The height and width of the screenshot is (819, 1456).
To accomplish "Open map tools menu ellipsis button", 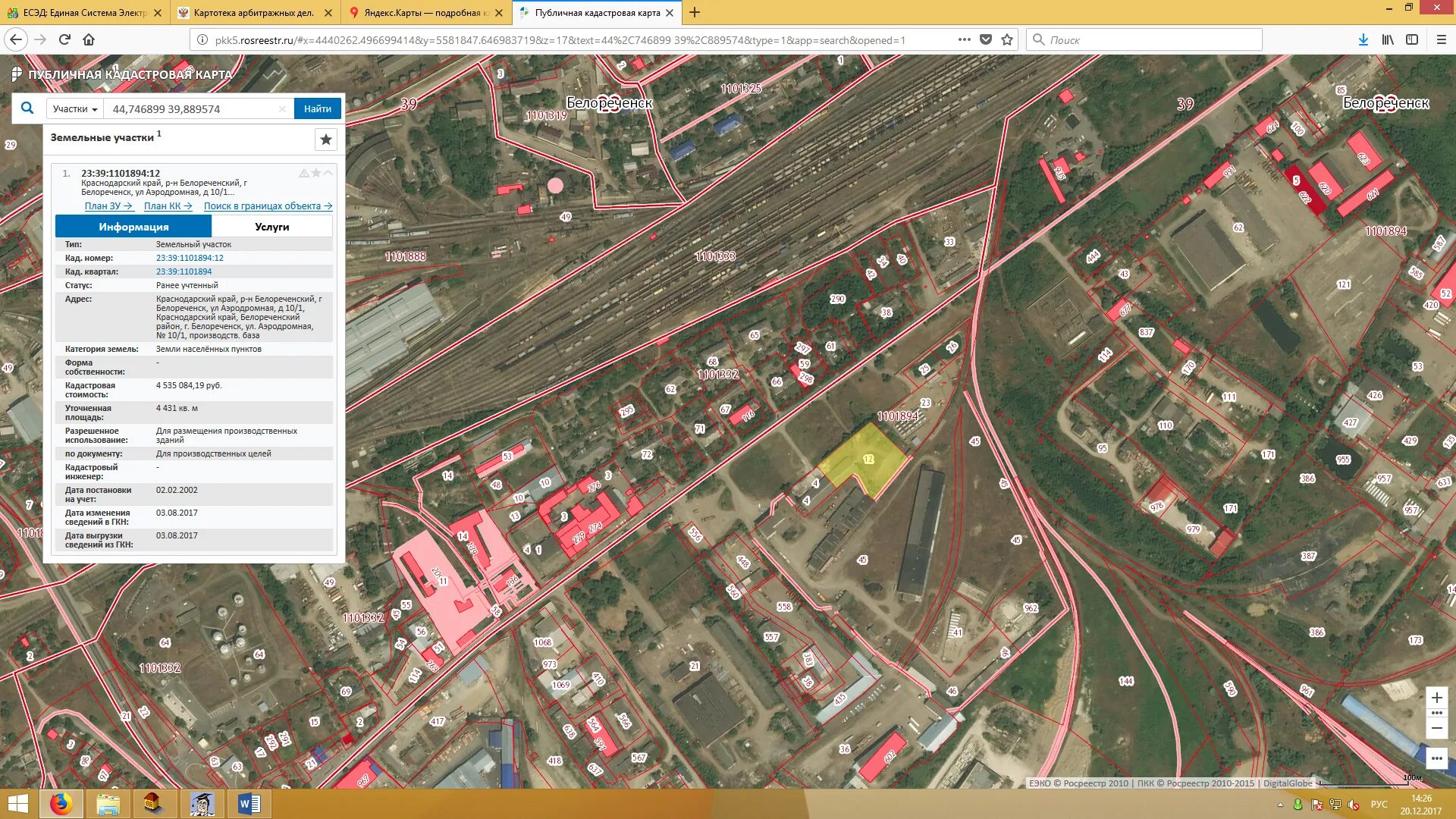I will point(1436,758).
